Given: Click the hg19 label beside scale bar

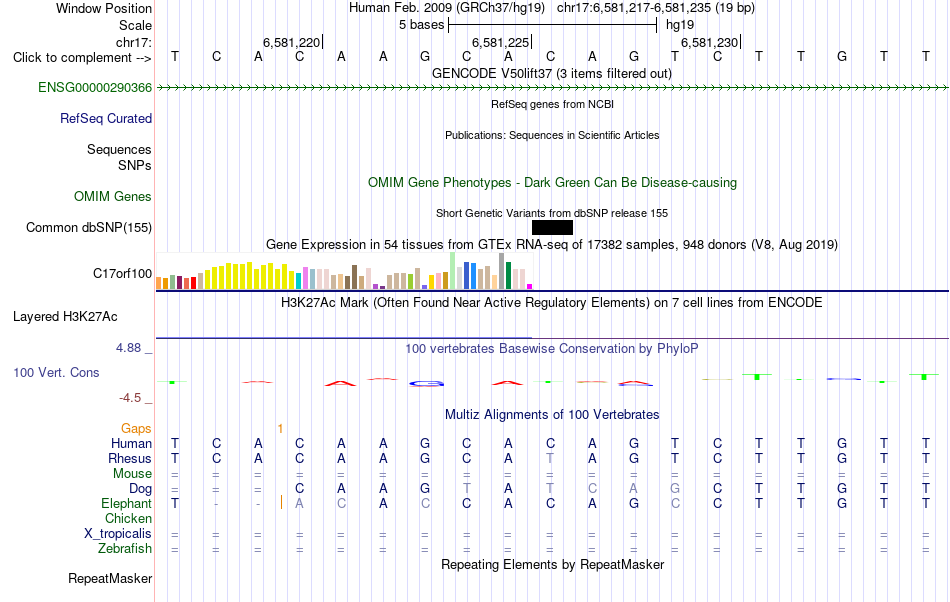Looking at the screenshot, I should [x=680, y=25].
